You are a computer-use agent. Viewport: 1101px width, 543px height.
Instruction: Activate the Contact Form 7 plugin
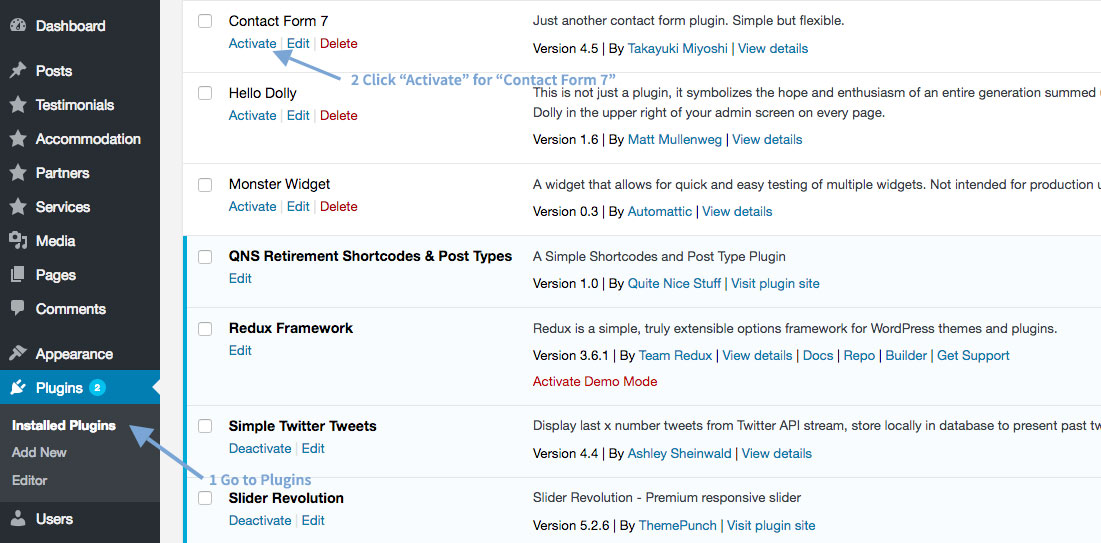coord(253,44)
